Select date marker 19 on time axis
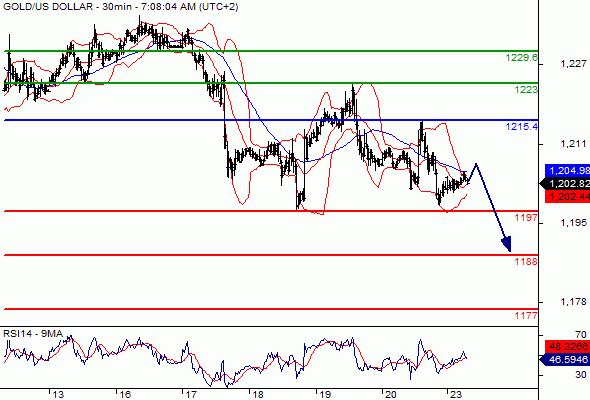 pyautogui.click(x=325, y=395)
